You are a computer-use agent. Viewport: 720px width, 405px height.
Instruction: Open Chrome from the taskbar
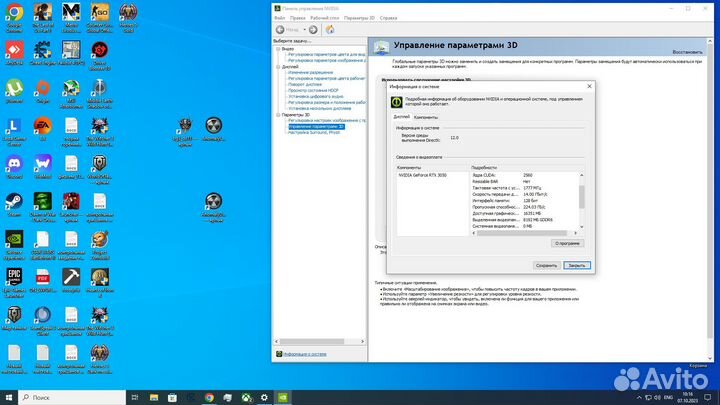point(209,398)
